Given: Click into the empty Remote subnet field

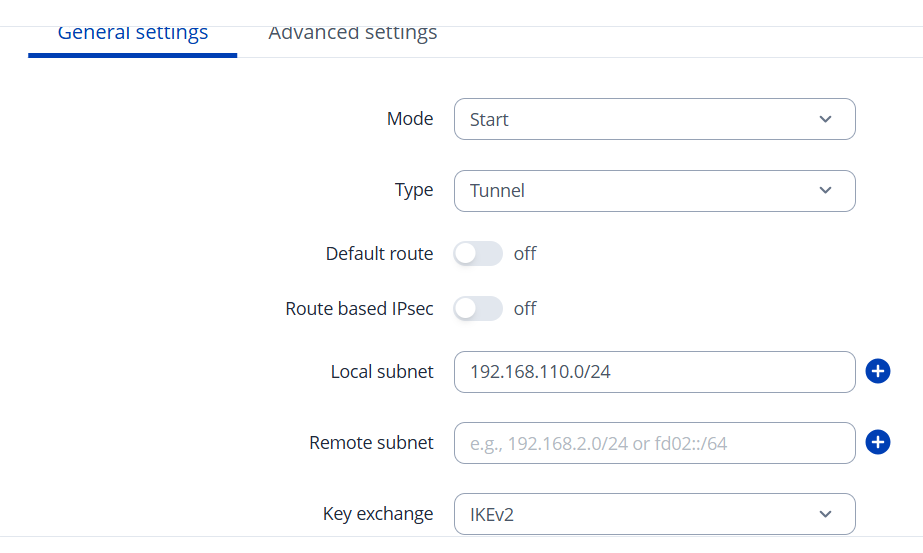Looking at the screenshot, I should 654,443.
